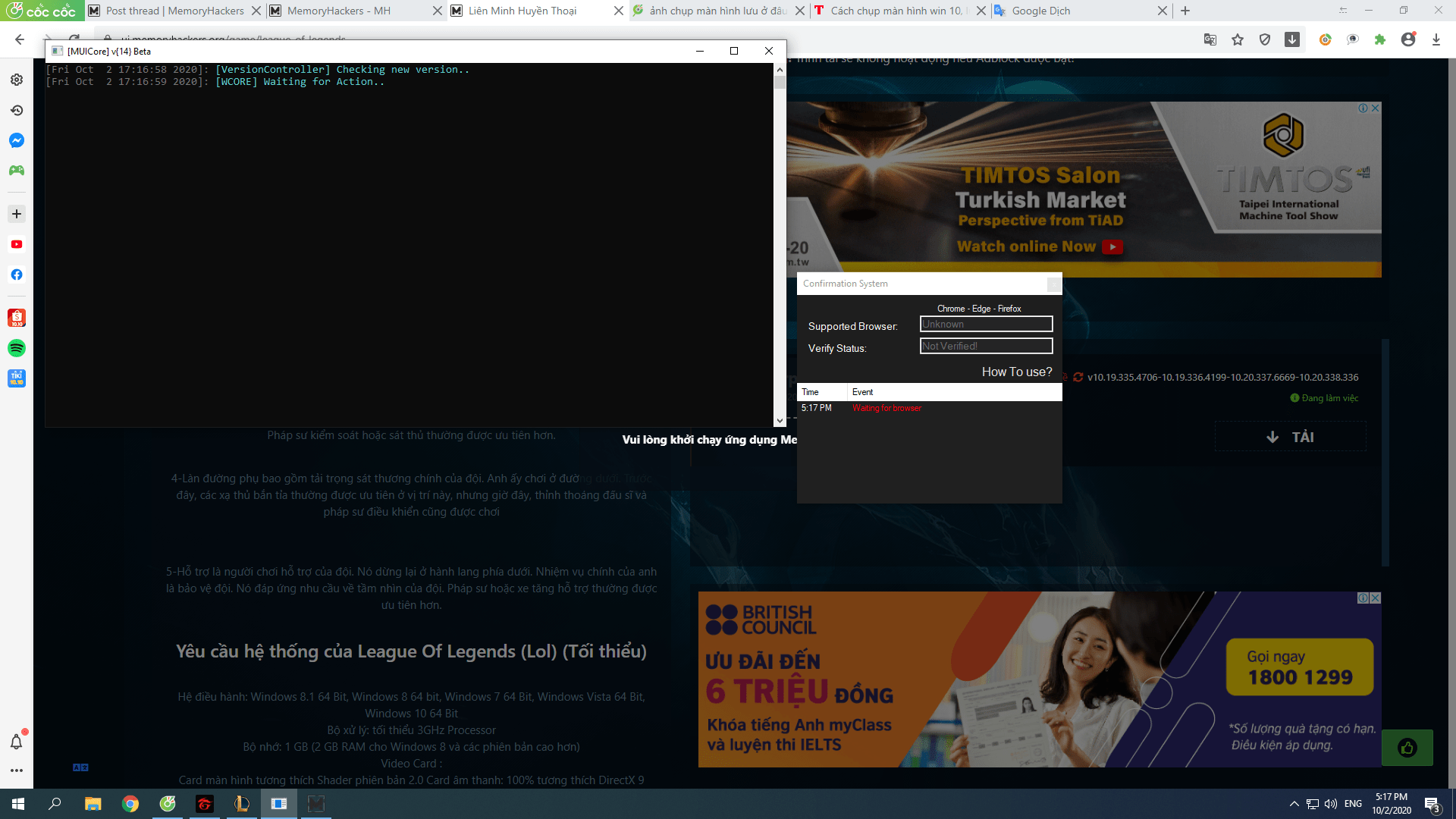Click the Time column header
1456x819 pixels.
tap(823, 392)
